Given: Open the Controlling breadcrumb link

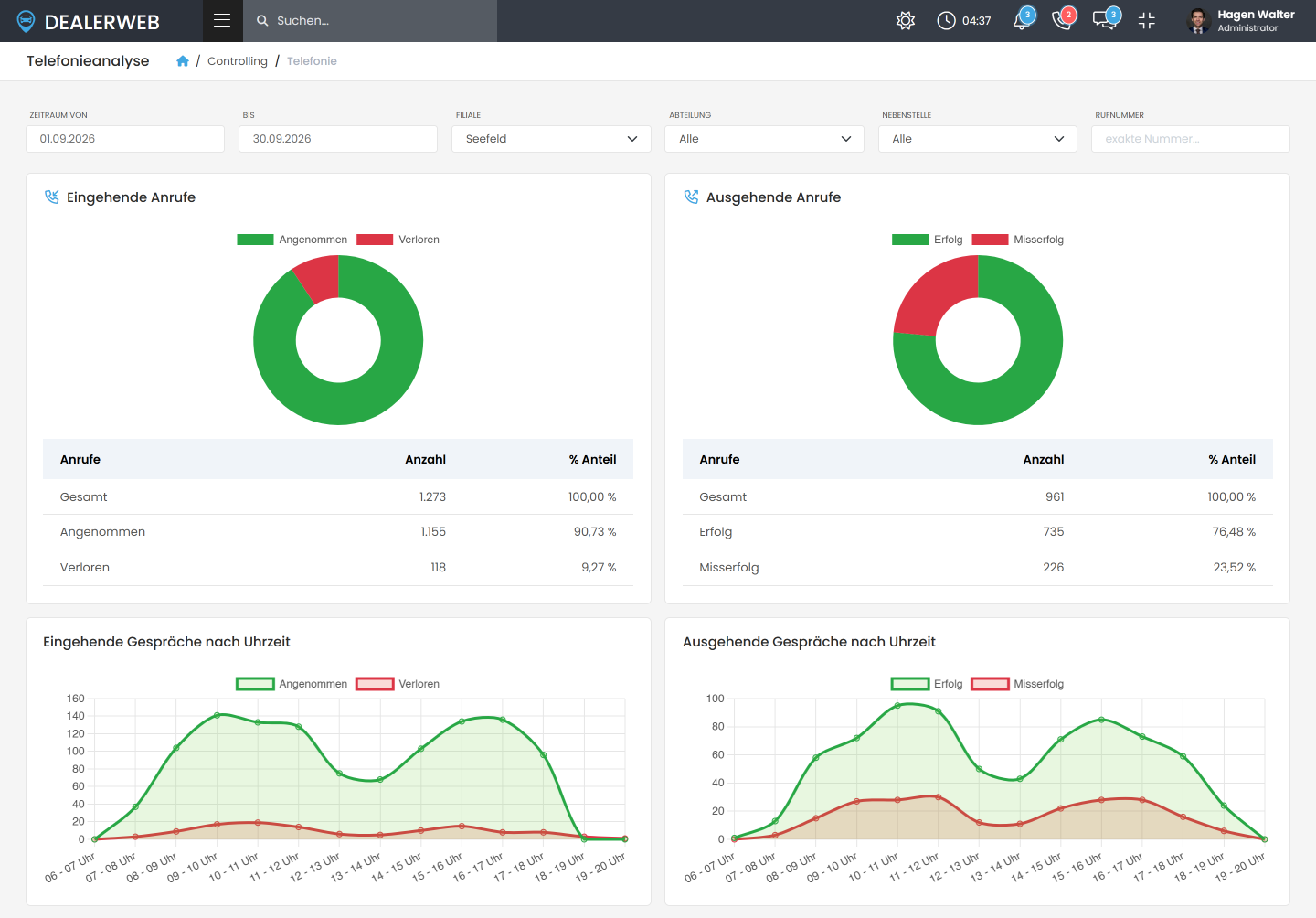Looking at the screenshot, I should 238,61.
